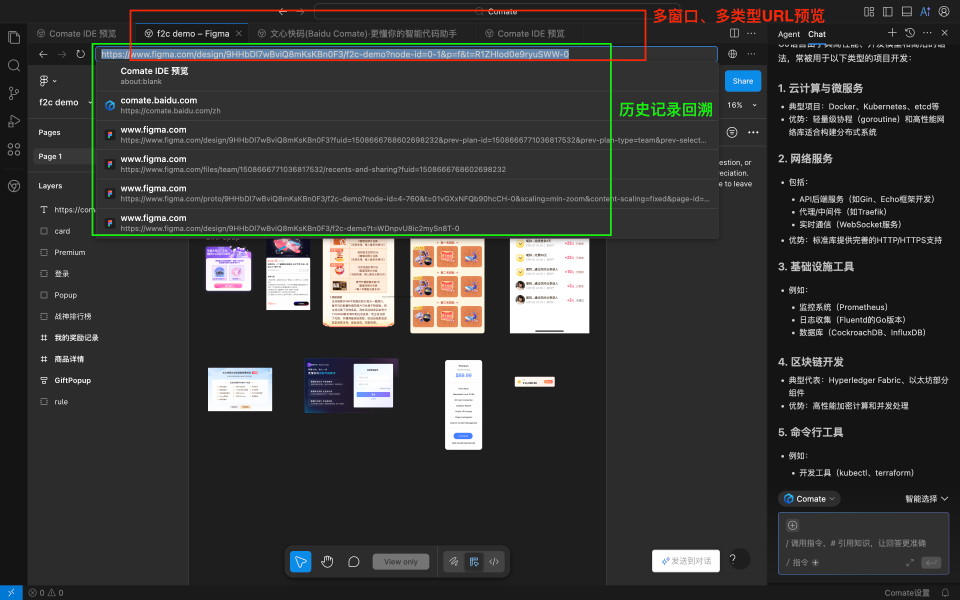Viewport: 960px width, 600px height.
Task: Click the browser preview forward arrow
Action: coord(62,54)
